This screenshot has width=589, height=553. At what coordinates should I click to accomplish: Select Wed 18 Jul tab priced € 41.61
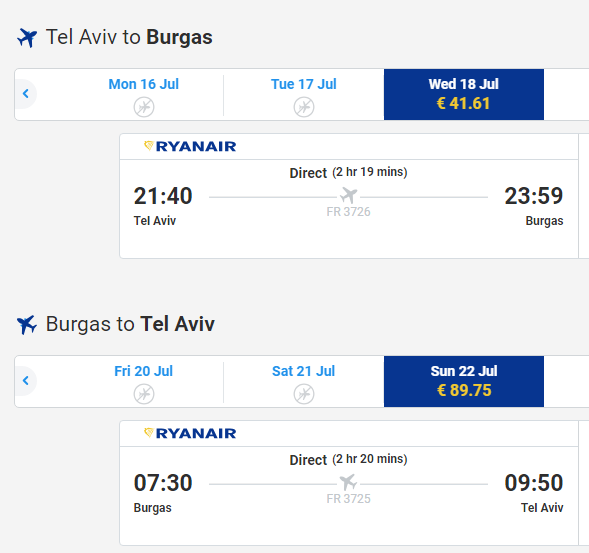[x=464, y=95]
